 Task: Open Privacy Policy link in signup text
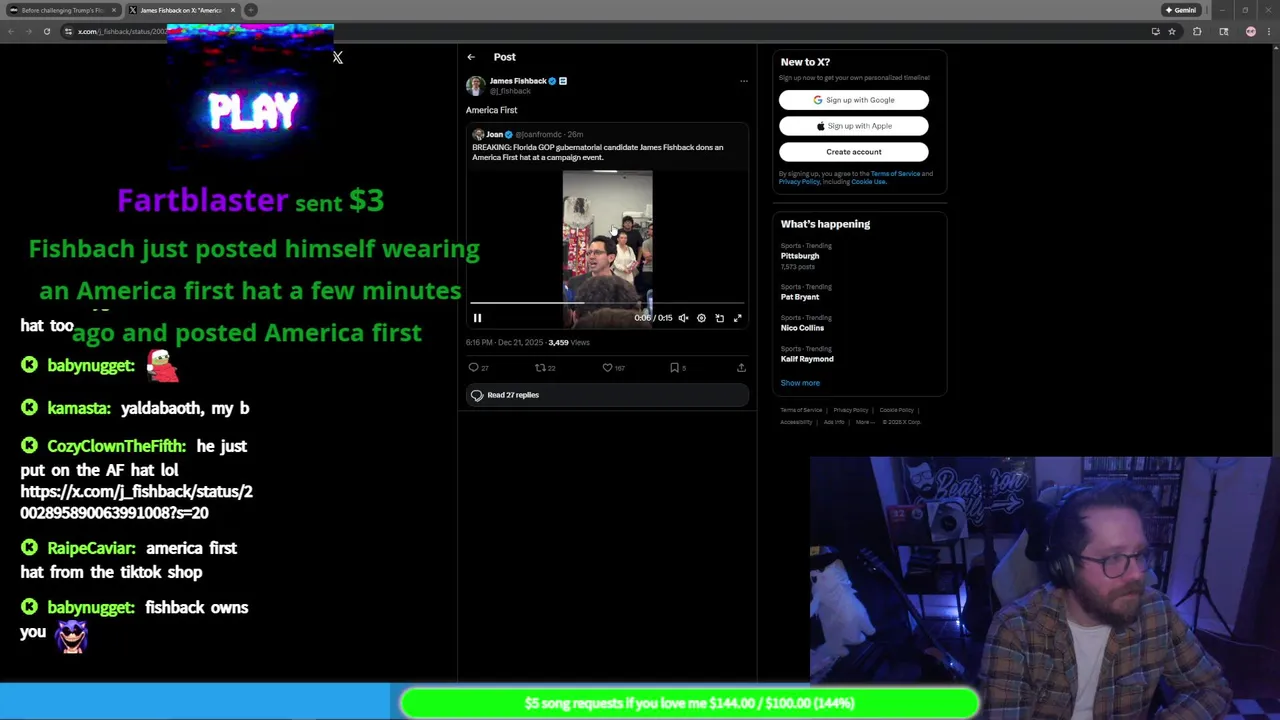[799, 182]
